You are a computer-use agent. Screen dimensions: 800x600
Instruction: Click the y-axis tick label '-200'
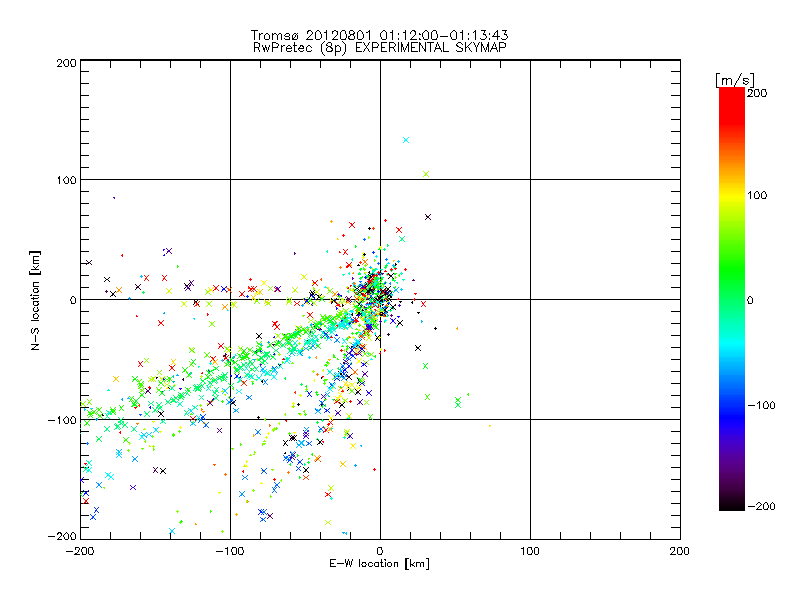pyautogui.click(x=62, y=536)
